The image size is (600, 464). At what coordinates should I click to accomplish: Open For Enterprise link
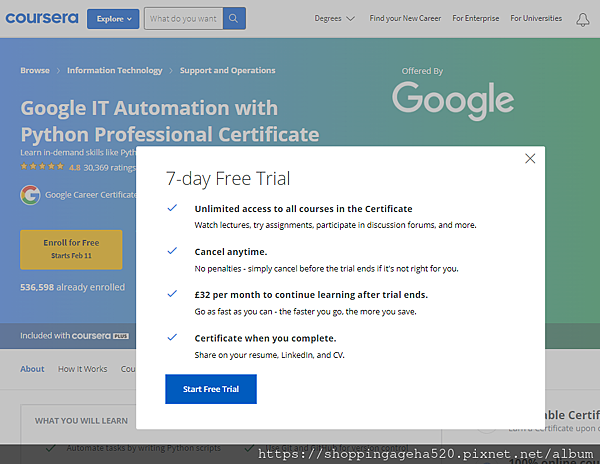tap(476, 18)
